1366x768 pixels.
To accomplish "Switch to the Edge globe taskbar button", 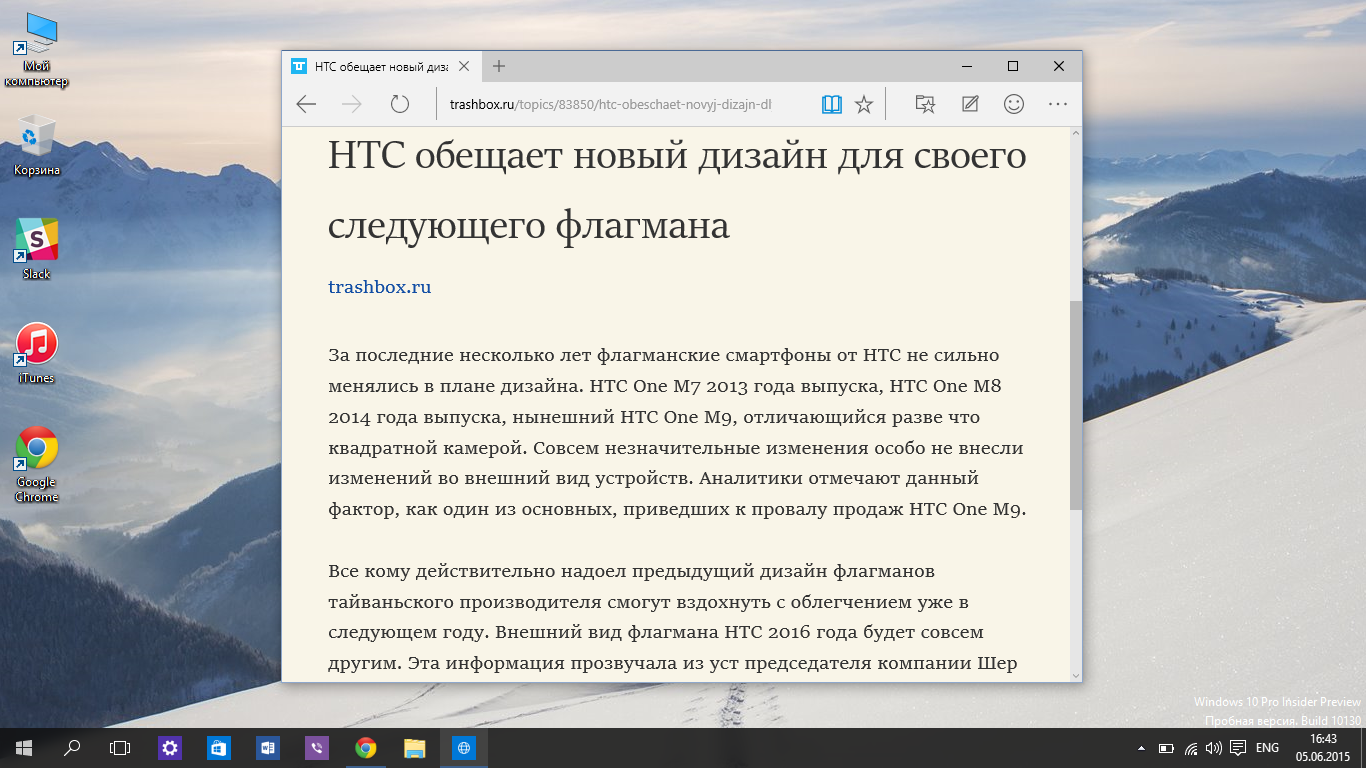I will click(464, 748).
